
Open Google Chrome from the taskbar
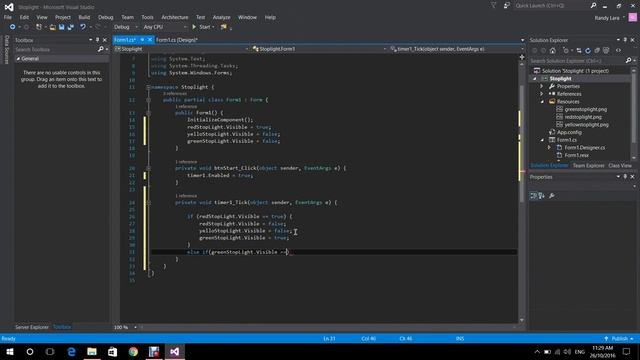pyautogui.click(x=133, y=351)
